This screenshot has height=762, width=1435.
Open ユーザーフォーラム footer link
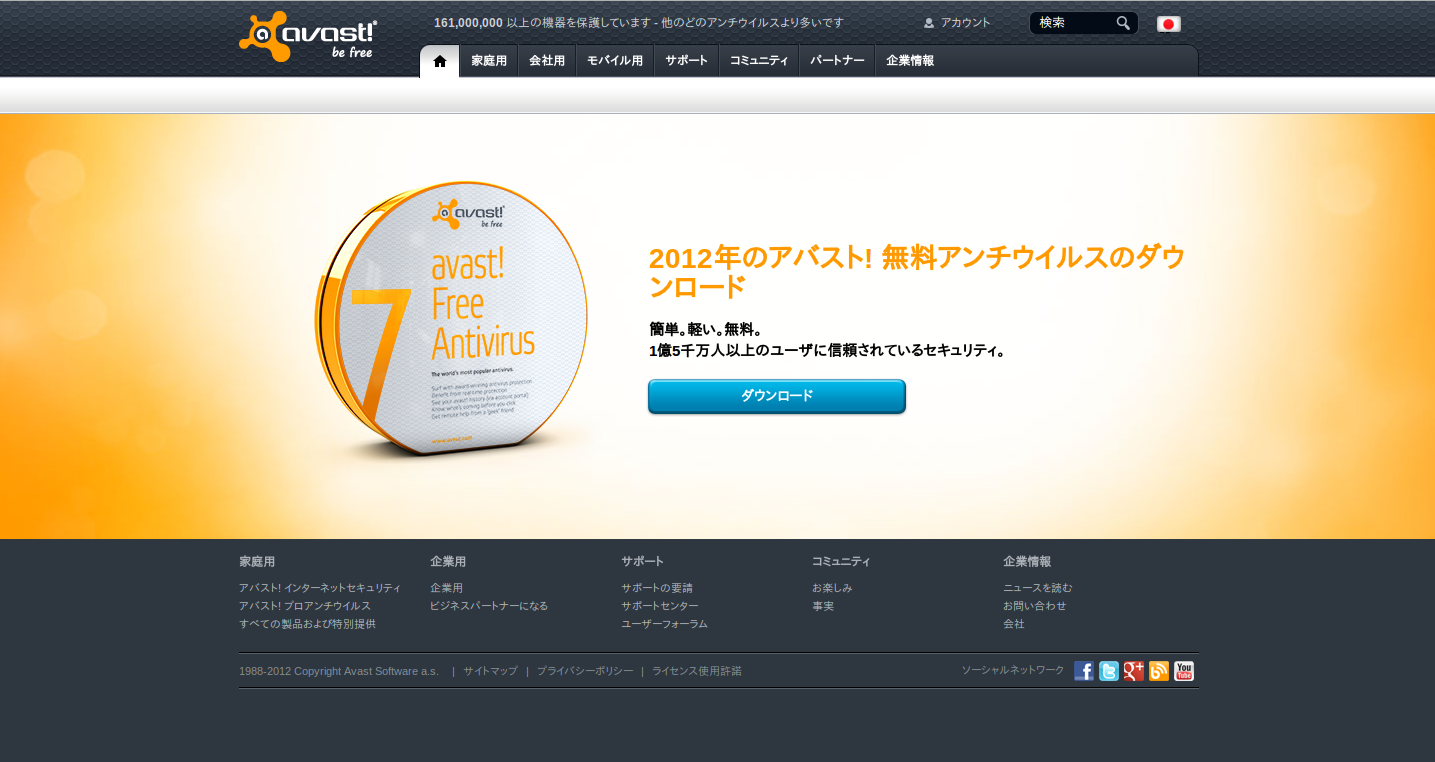(664, 624)
